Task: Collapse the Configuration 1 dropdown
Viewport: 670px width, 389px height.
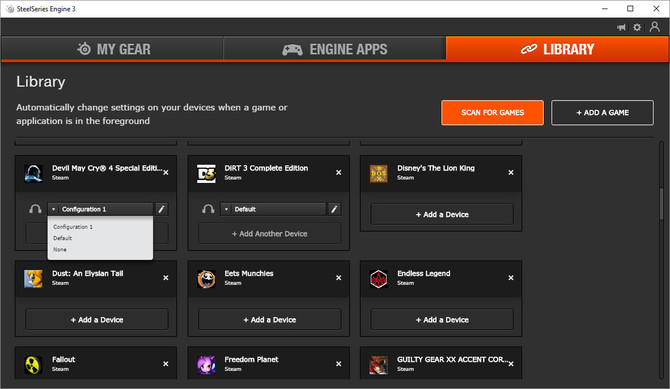Action: tap(100, 209)
